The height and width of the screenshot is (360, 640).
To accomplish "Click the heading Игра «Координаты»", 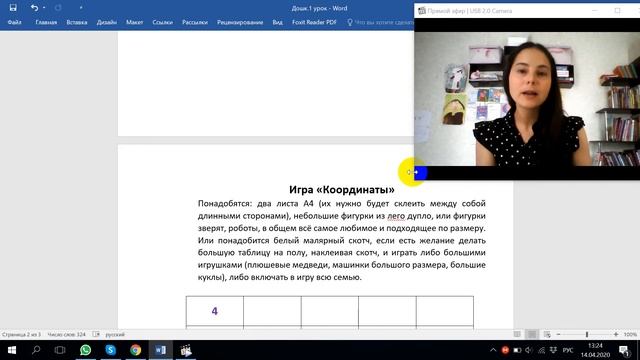I will pos(342,189).
